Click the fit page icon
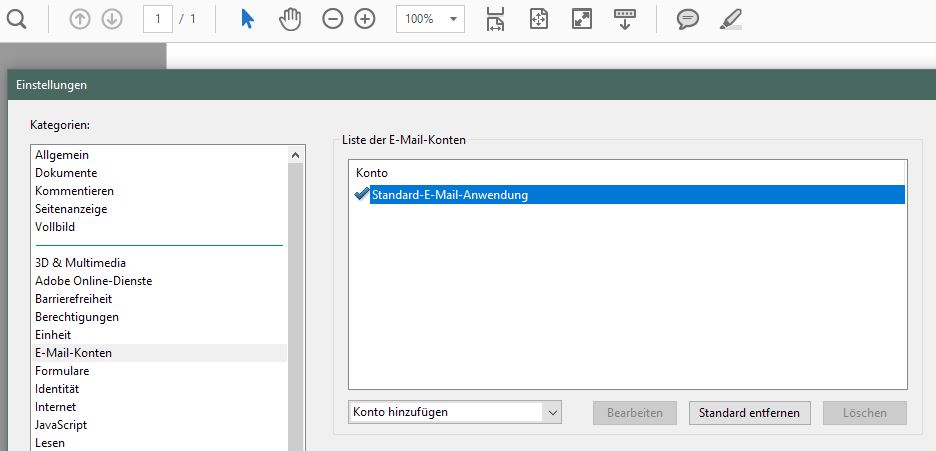 pyautogui.click(x=539, y=19)
